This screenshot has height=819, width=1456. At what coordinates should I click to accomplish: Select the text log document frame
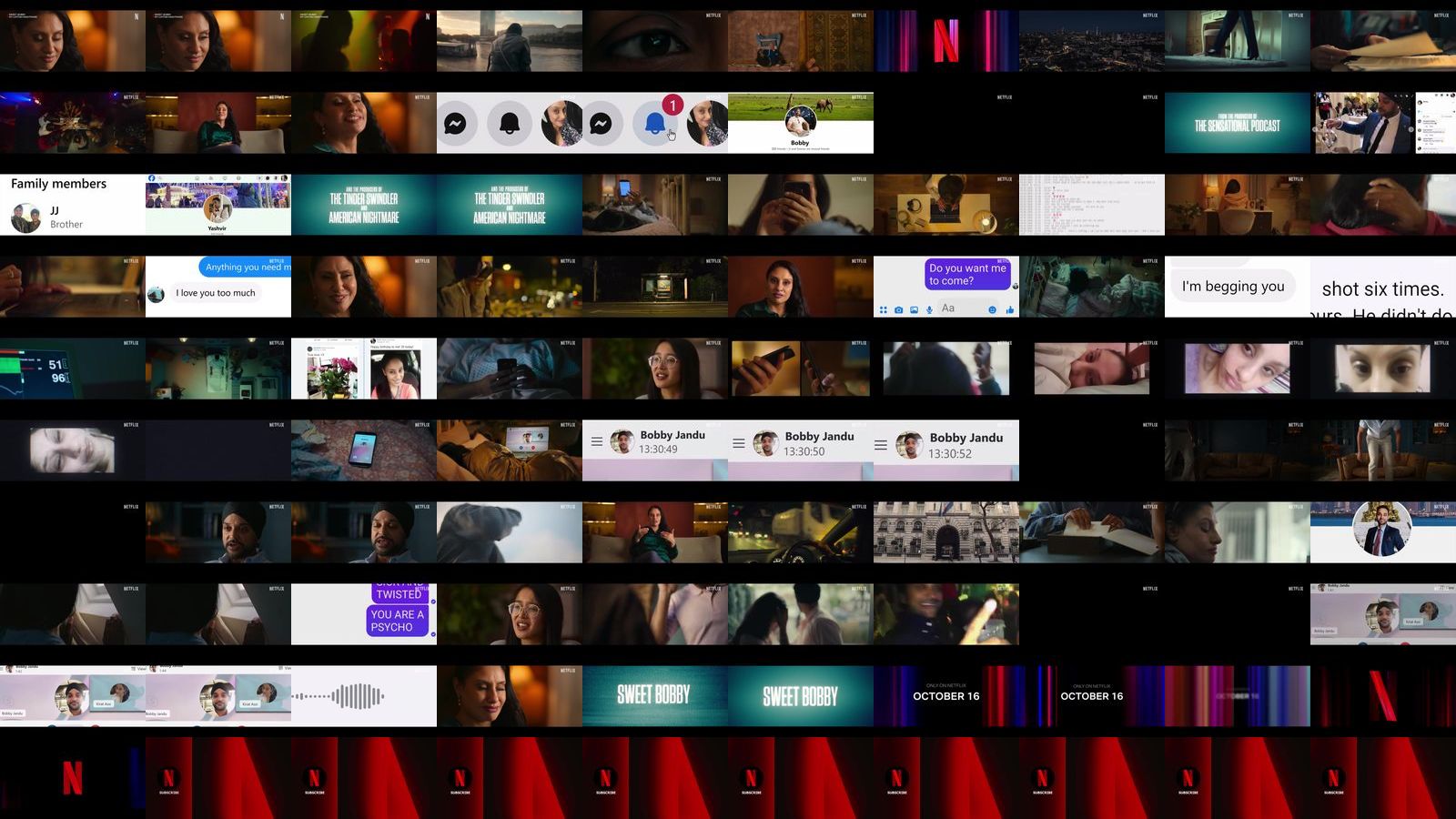1092,205
